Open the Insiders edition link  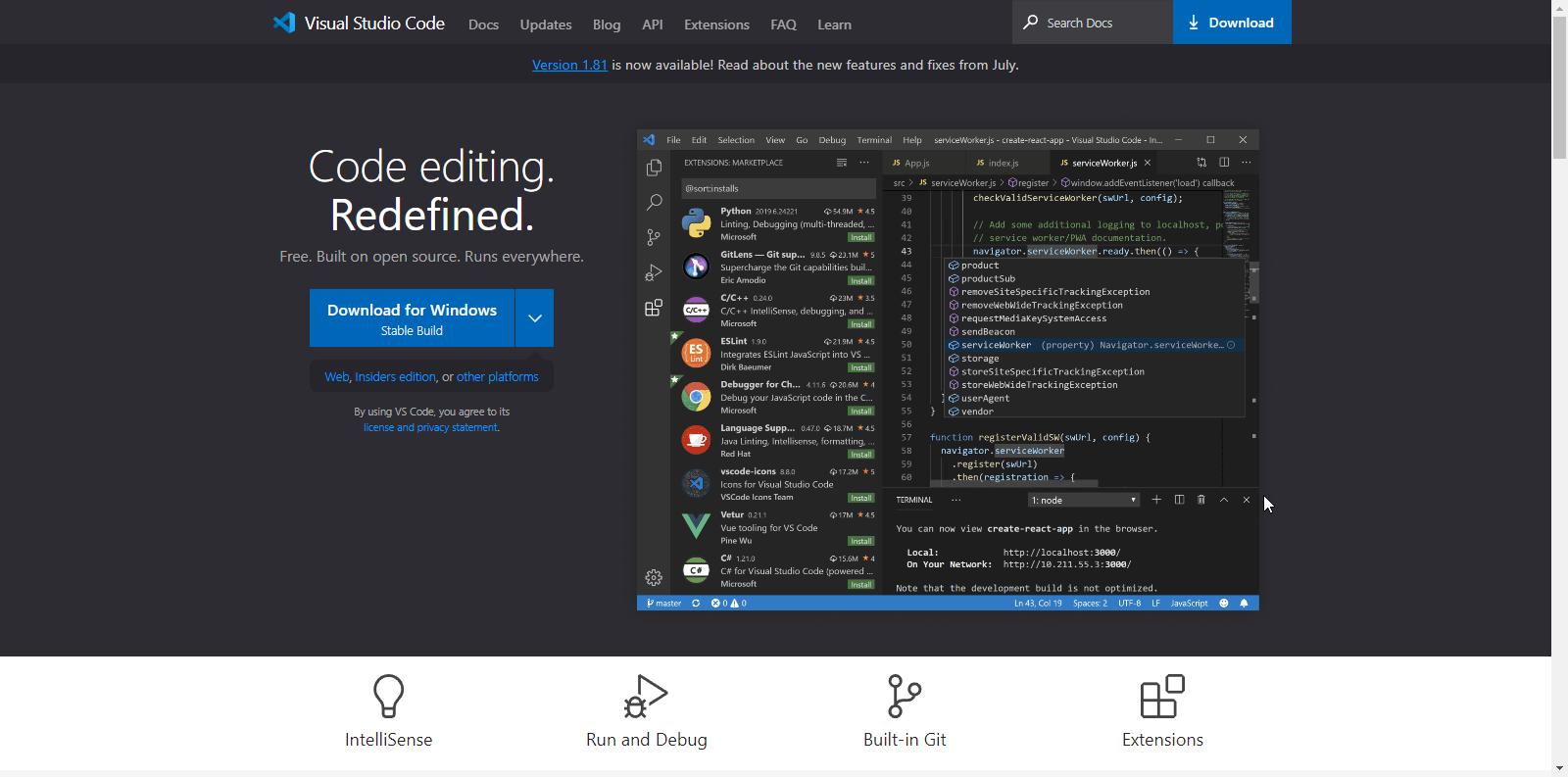pos(395,376)
